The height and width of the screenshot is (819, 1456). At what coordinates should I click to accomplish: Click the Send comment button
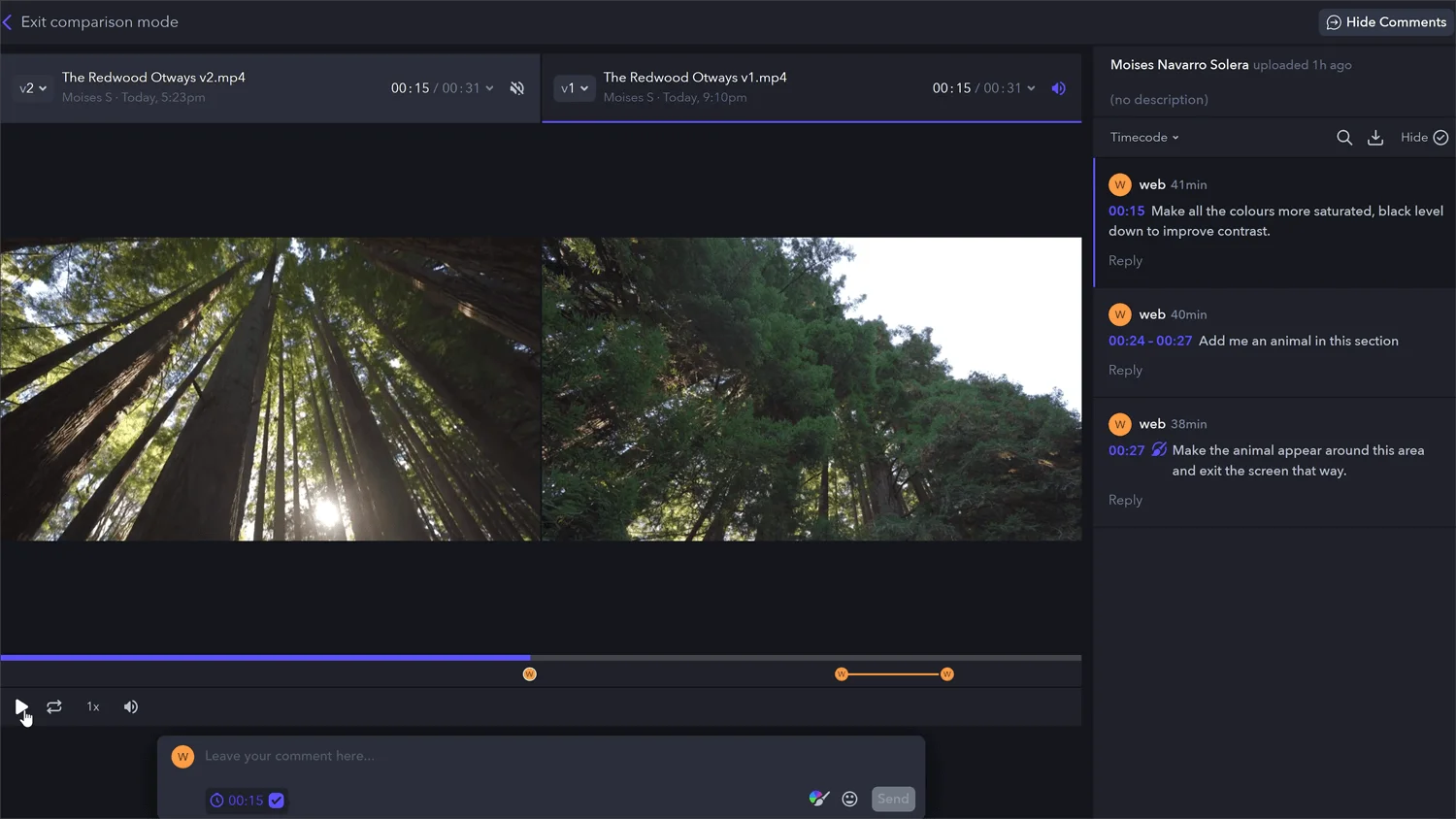pyautogui.click(x=893, y=800)
